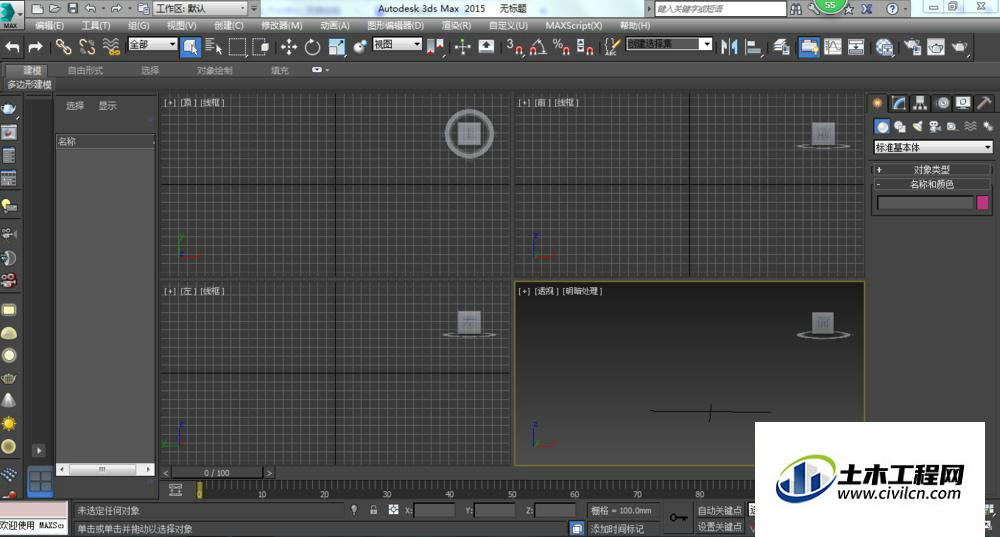Open the help question-mark dropdown arrow
The height and width of the screenshot is (537, 1000).
(905, 10)
